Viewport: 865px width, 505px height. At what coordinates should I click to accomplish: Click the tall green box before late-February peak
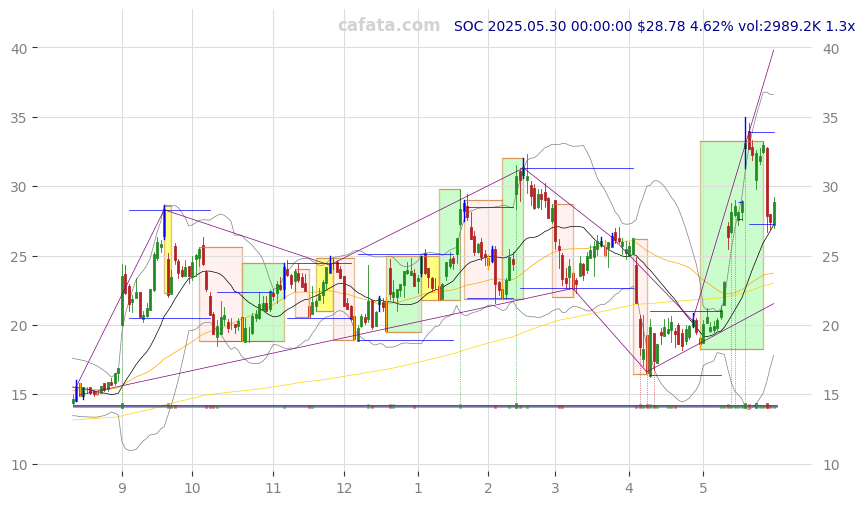[512, 229]
